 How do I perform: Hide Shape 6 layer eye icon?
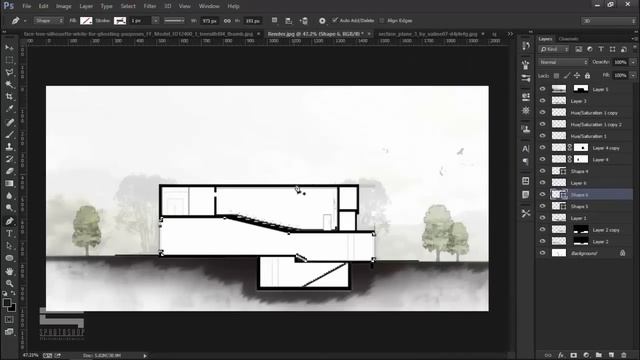542,195
